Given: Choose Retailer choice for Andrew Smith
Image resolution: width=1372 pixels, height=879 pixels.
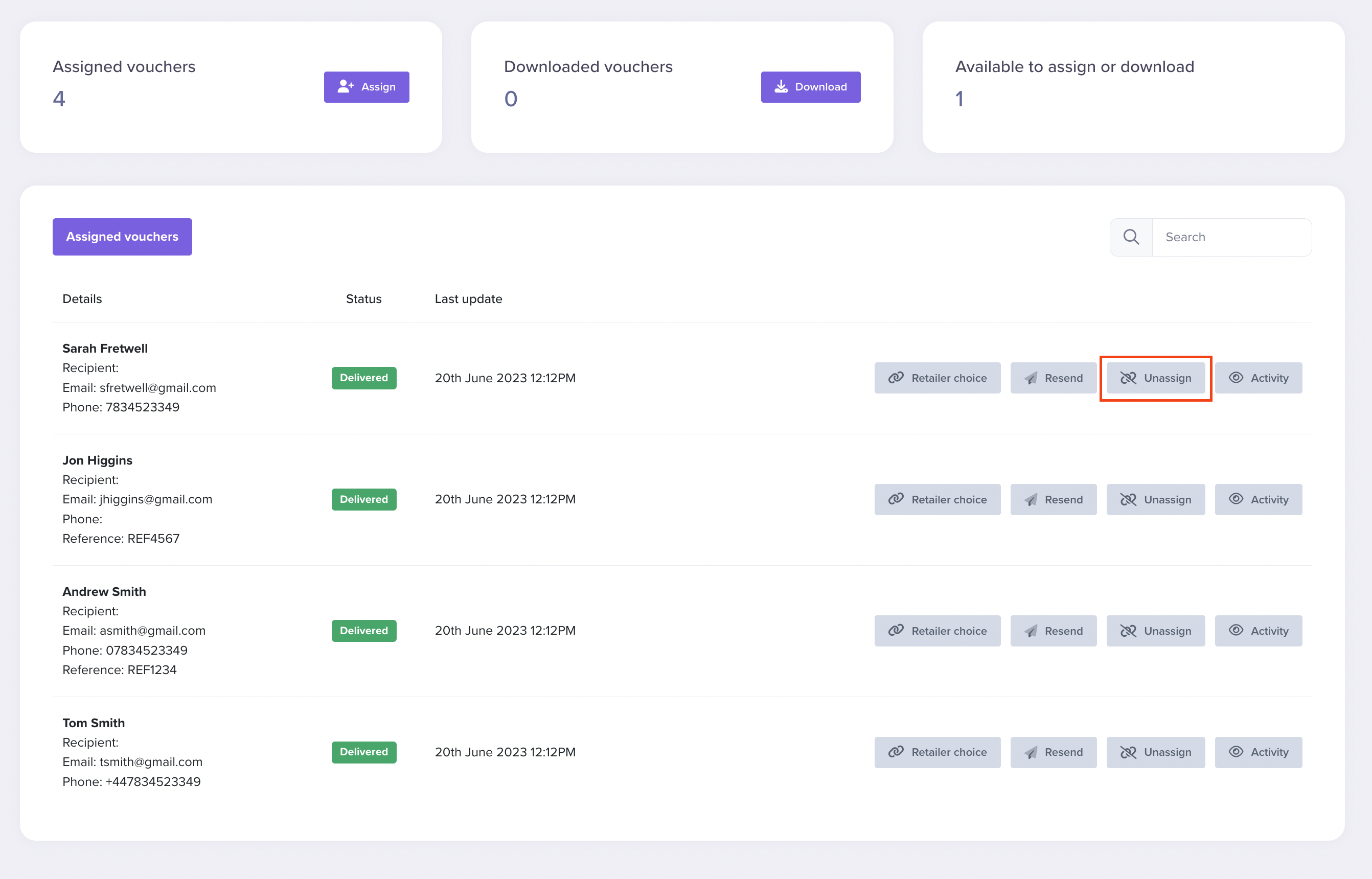Looking at the screenshot, I should coord(937,631).
